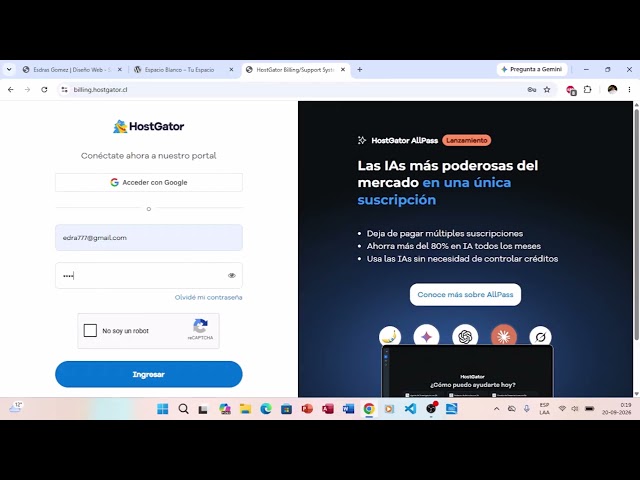Image resolution: width=640 pixels, height=480 pixels.
Task: Open a new browser tab
Action: tap(360, 69)
